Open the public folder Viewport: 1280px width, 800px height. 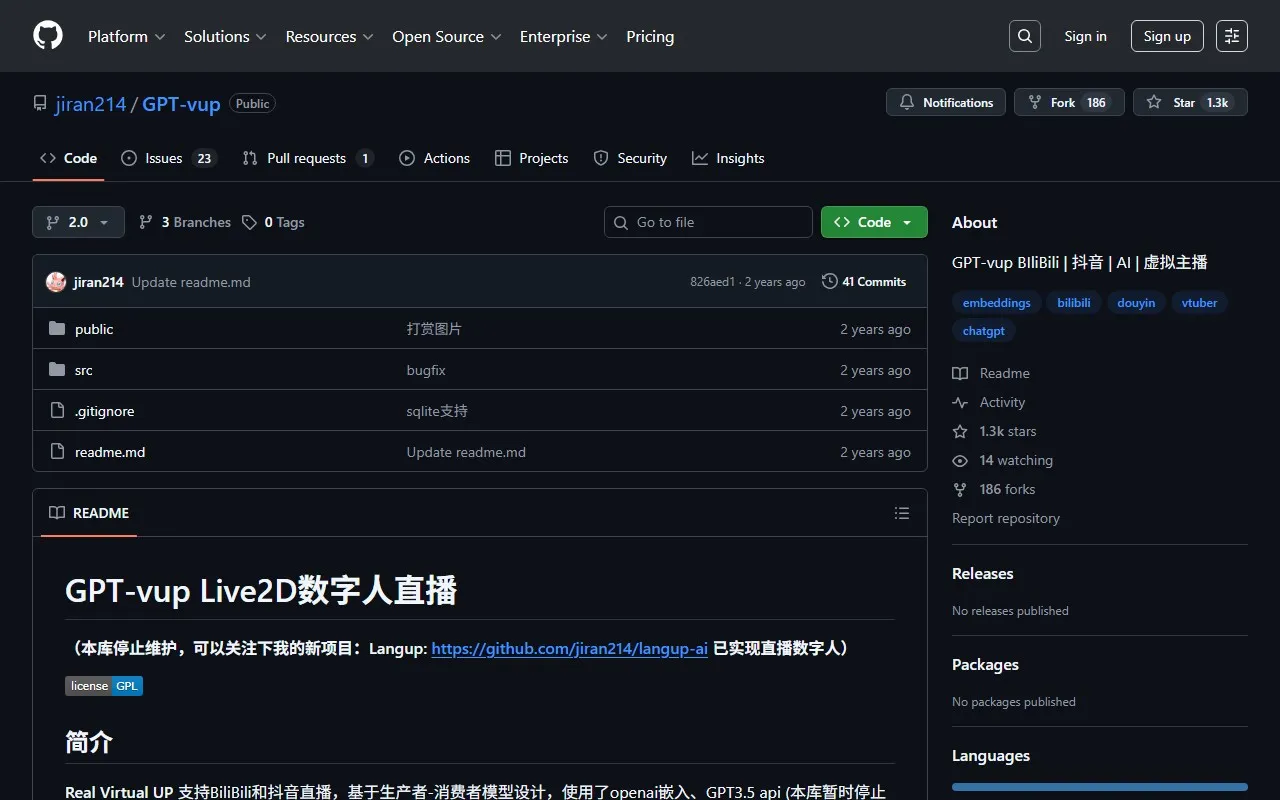(x=94, y=329)
